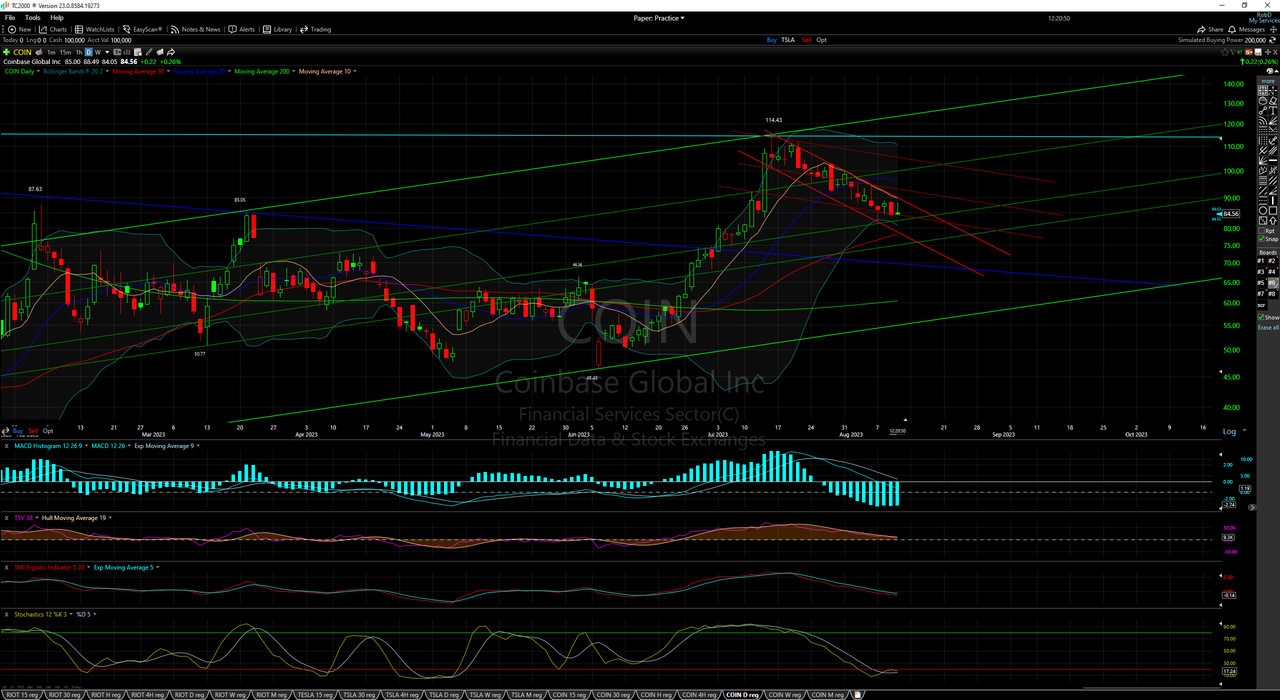Switch to the 1m timeframe
The image size is (1280, 700).
click(x=51, y=52)
